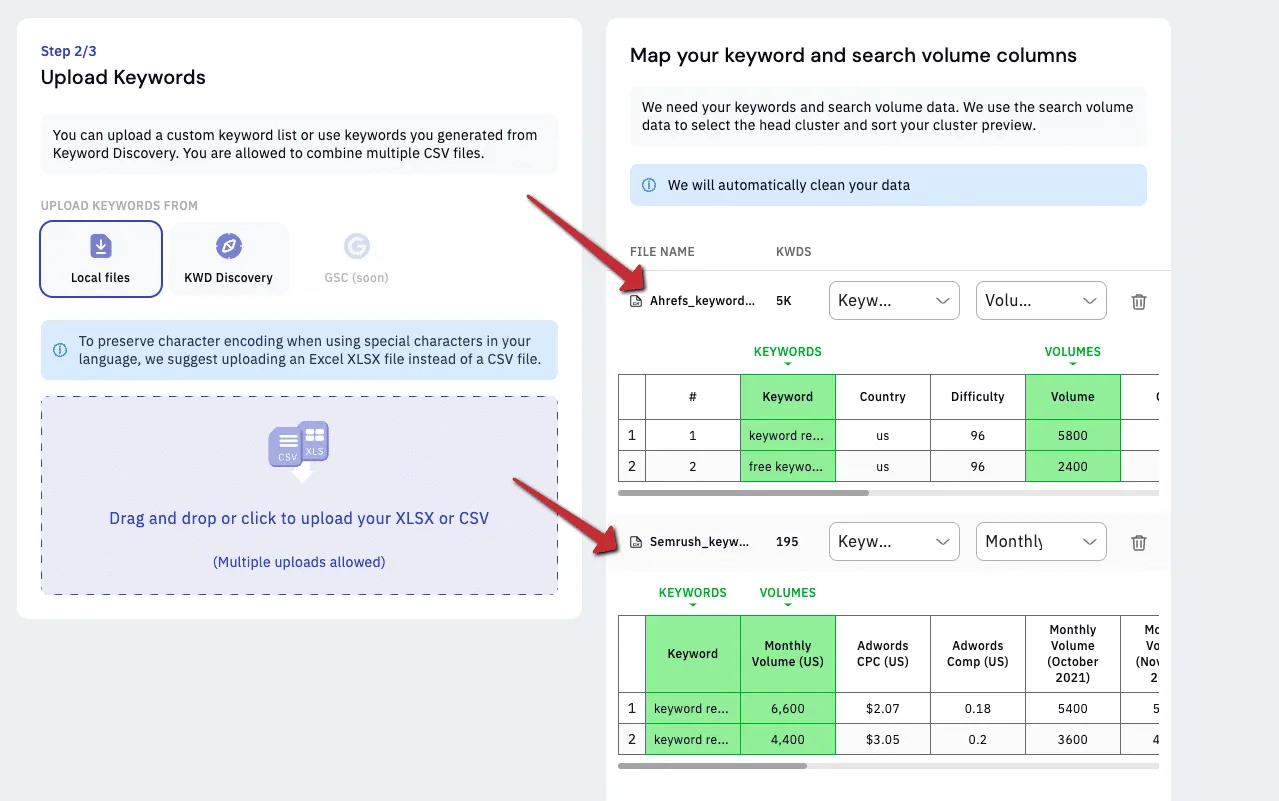
Task: Delete the Ahrefs keyword file with trash icon
Action: [x=1138, y=301]
